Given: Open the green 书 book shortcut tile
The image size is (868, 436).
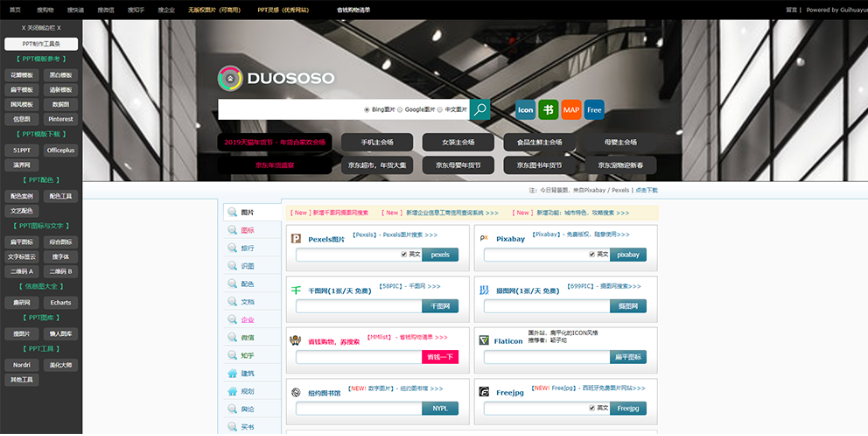Looking at the screenshot, I should click(548, 109).
